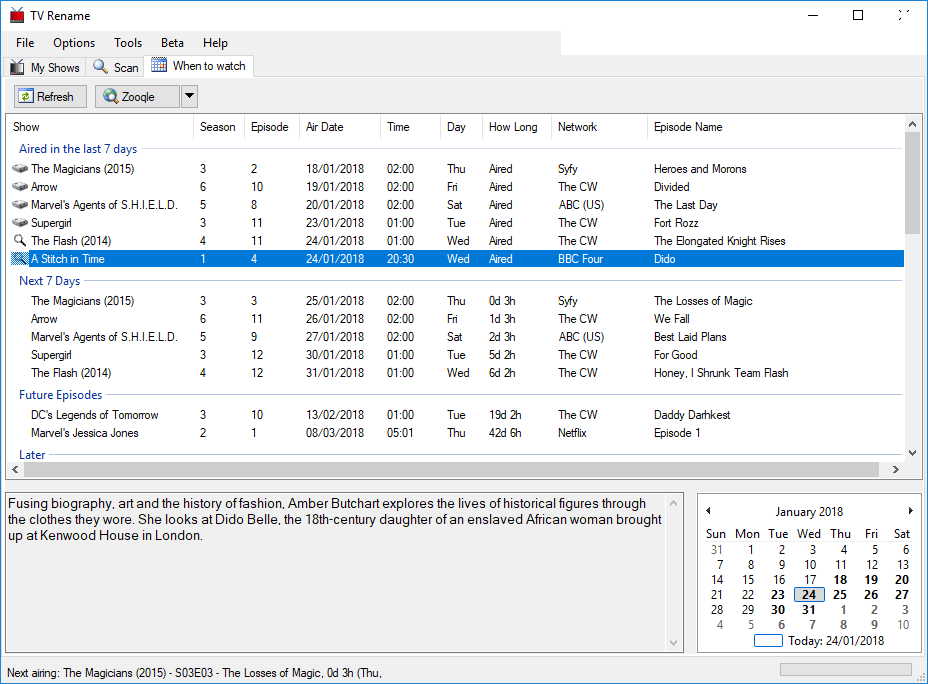Click the magnifier icon beside The Flash (2014)
928x684 pixels.
tap(19, 241)
